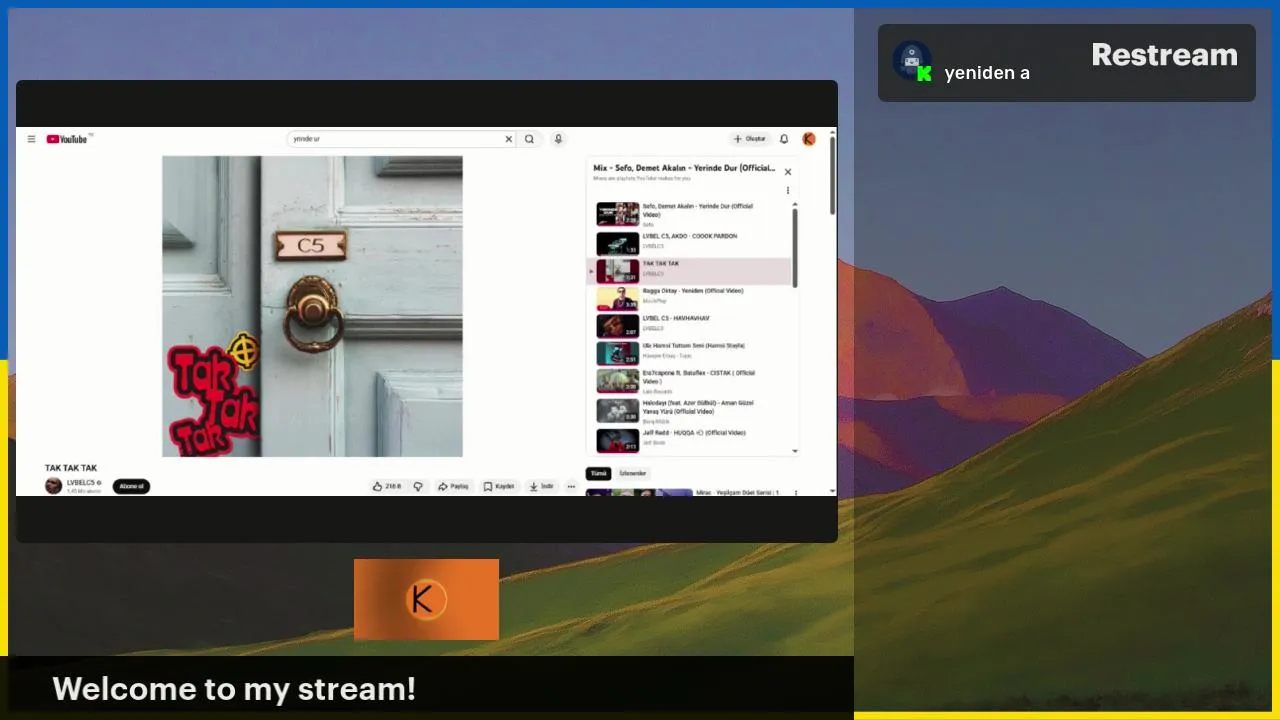This screenshot has width=1280, height=720.
Task: Share the video via Paylaş button
Action: point(453,487)
